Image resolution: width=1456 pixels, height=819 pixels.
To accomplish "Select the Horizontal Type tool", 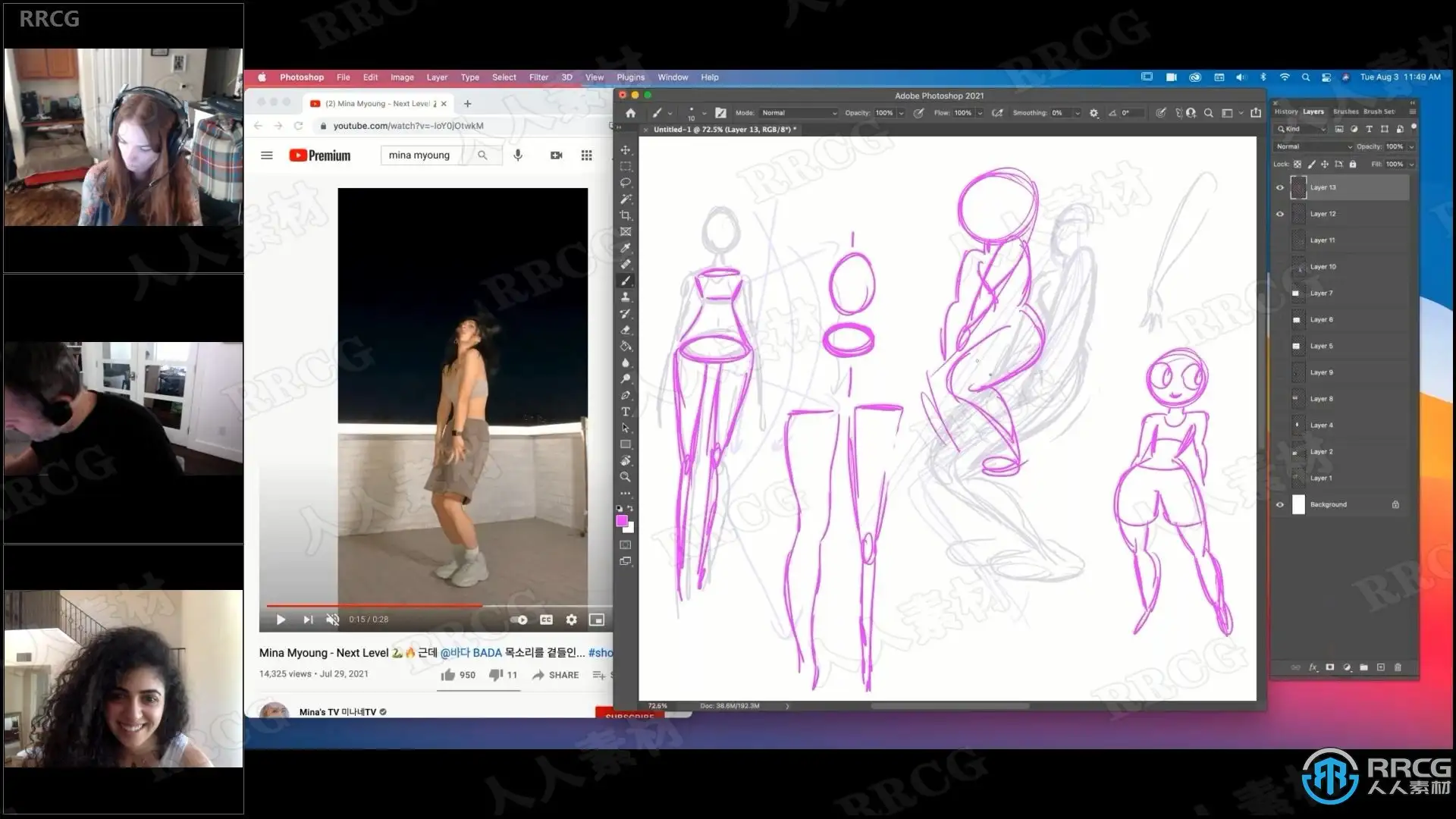I will point(626,412).
